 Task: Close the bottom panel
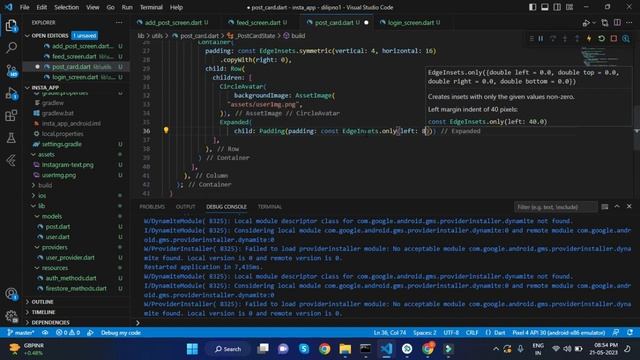[x=629, y=207]
